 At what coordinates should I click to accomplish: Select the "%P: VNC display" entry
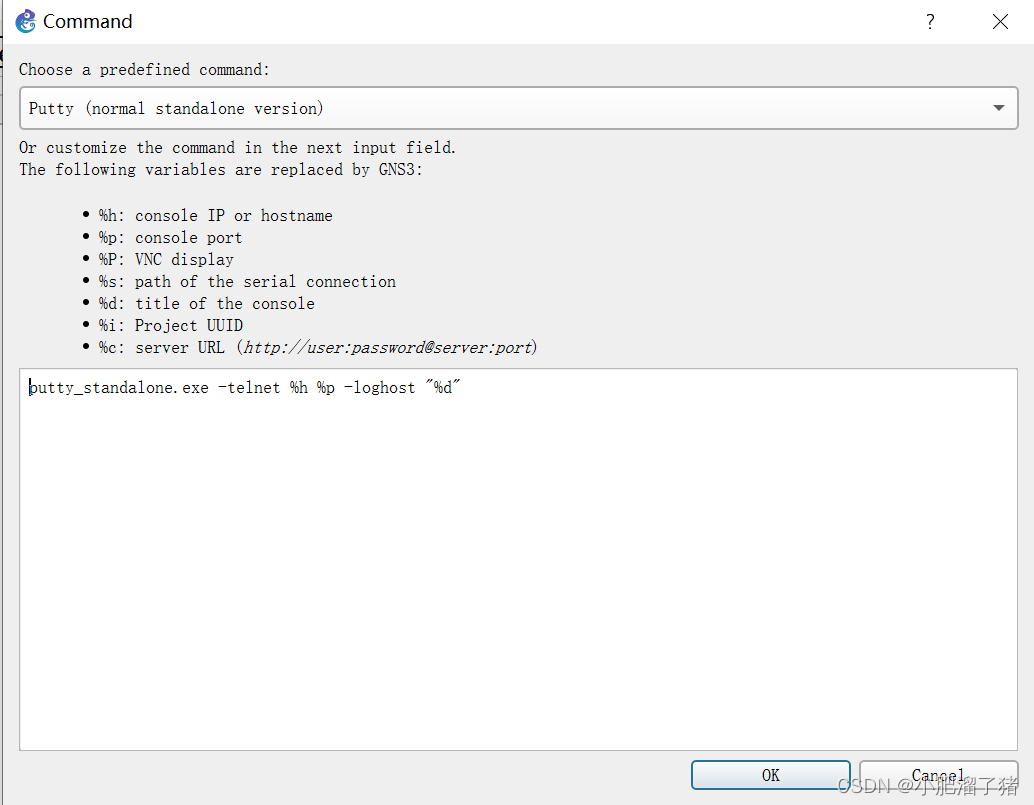[166, 260]
